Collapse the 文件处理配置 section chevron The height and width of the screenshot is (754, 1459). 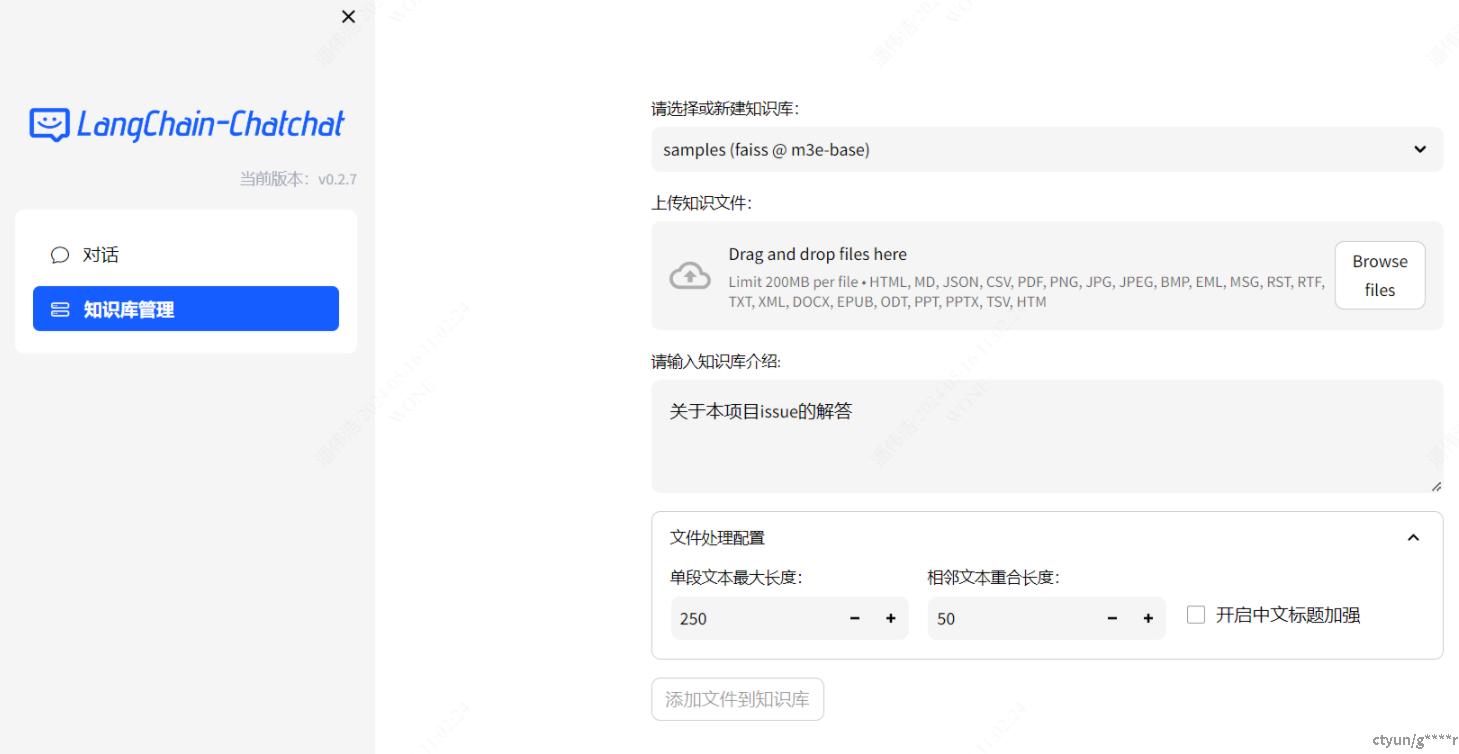click(1413, 538)
